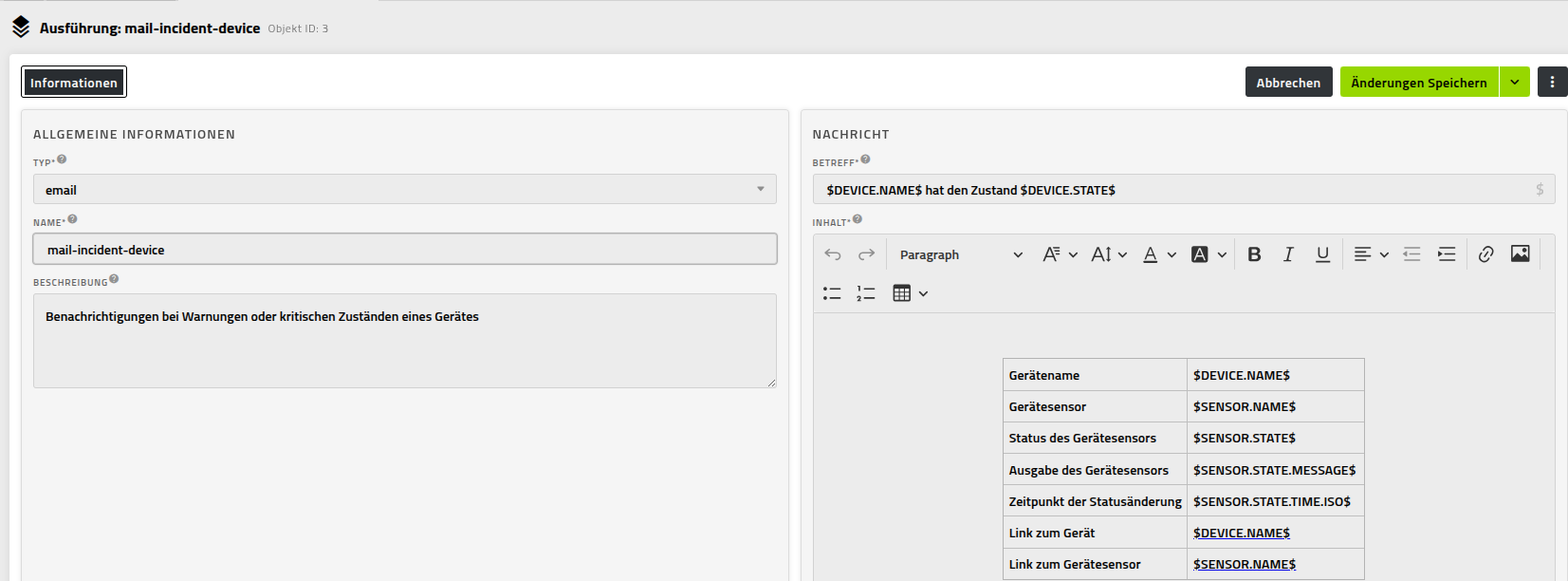Screen dimensions: 1568x581
Task: Insert a bulleted list
Action: tap(832, 293)
